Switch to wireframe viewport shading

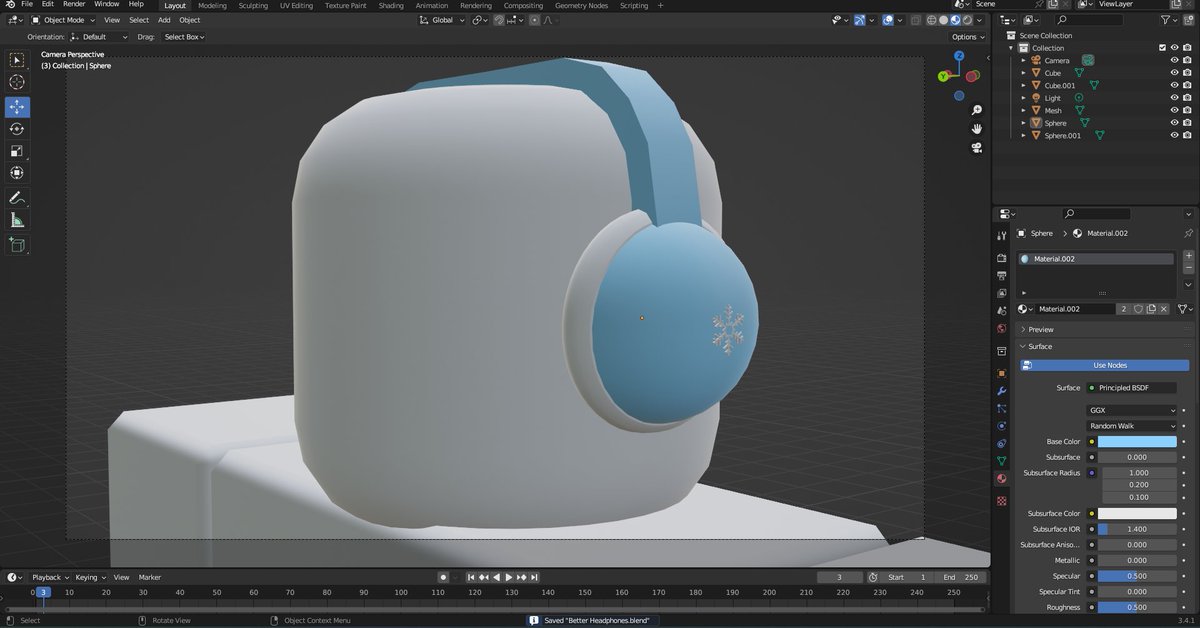[x=932, y=20]
